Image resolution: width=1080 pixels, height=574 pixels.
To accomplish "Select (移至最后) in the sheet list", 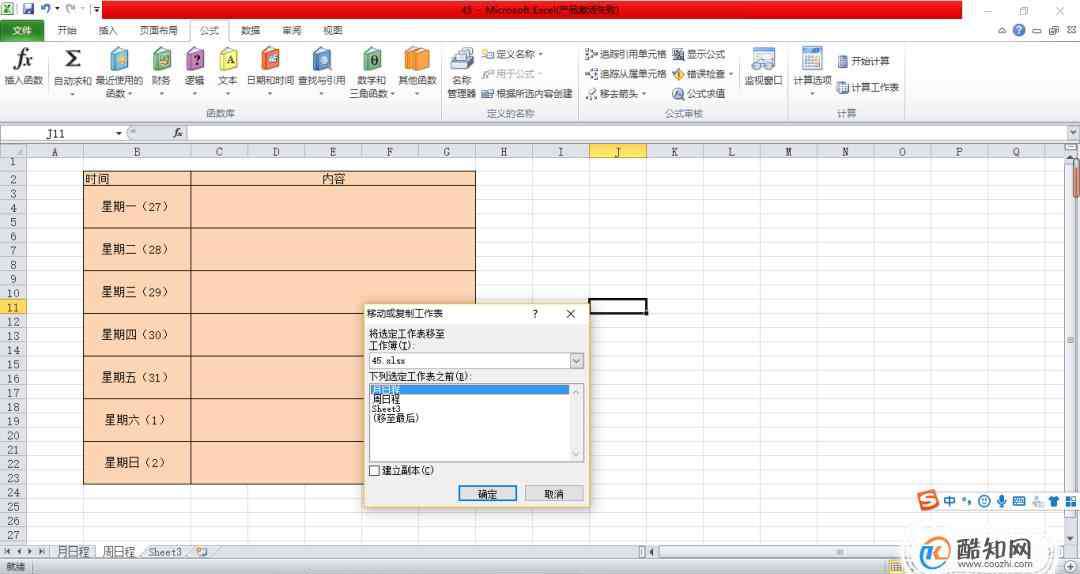I will point(395,418).
